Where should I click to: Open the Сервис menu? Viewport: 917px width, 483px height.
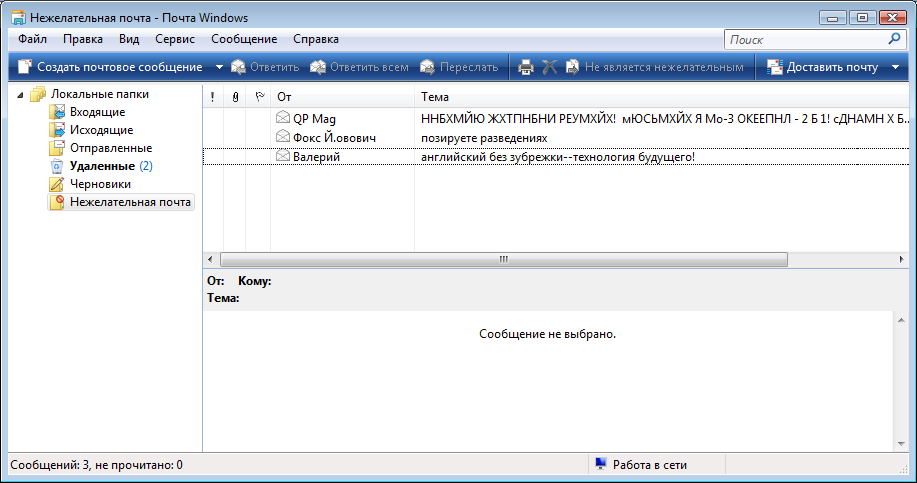(x=174, y=39)
